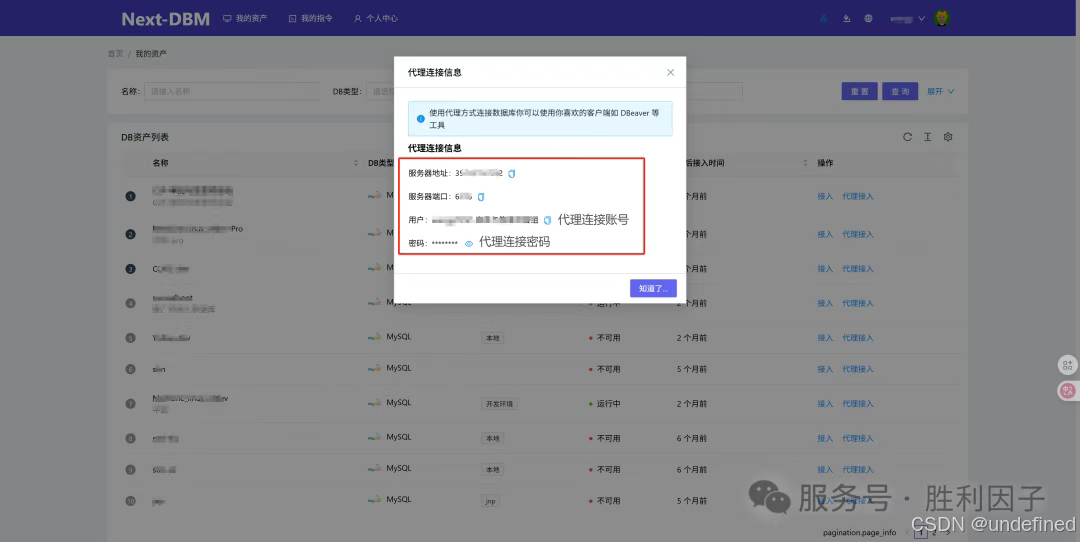The width and height of the screenshot is (1080, 542).
Task: Sort by the 后接入时间 column
Action: 805,163
